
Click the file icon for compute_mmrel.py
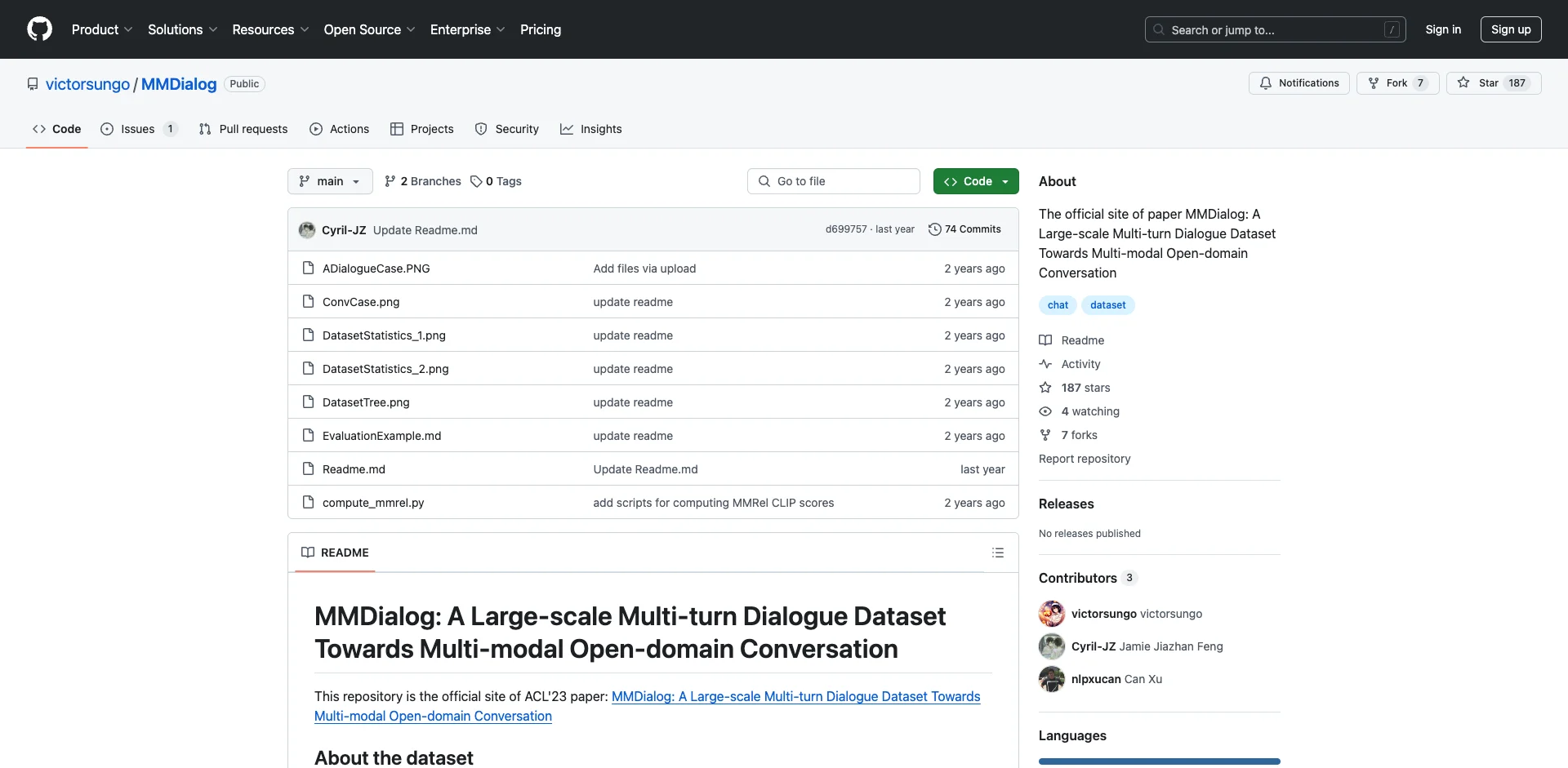coord(308,502)
